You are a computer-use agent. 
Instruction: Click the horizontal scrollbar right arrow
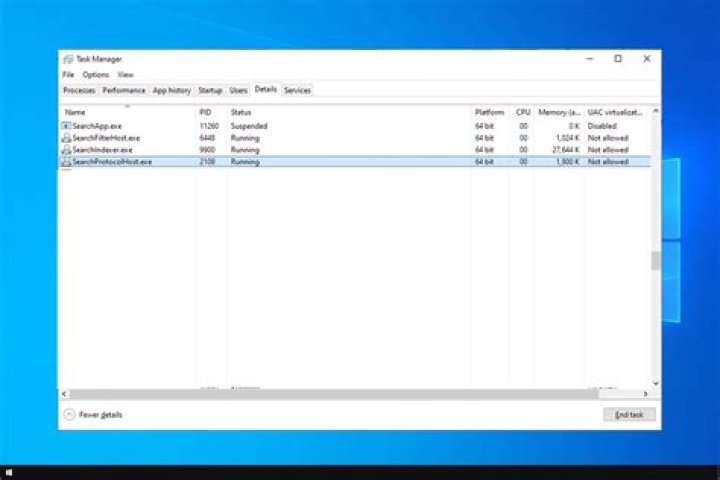pos(646,394)
